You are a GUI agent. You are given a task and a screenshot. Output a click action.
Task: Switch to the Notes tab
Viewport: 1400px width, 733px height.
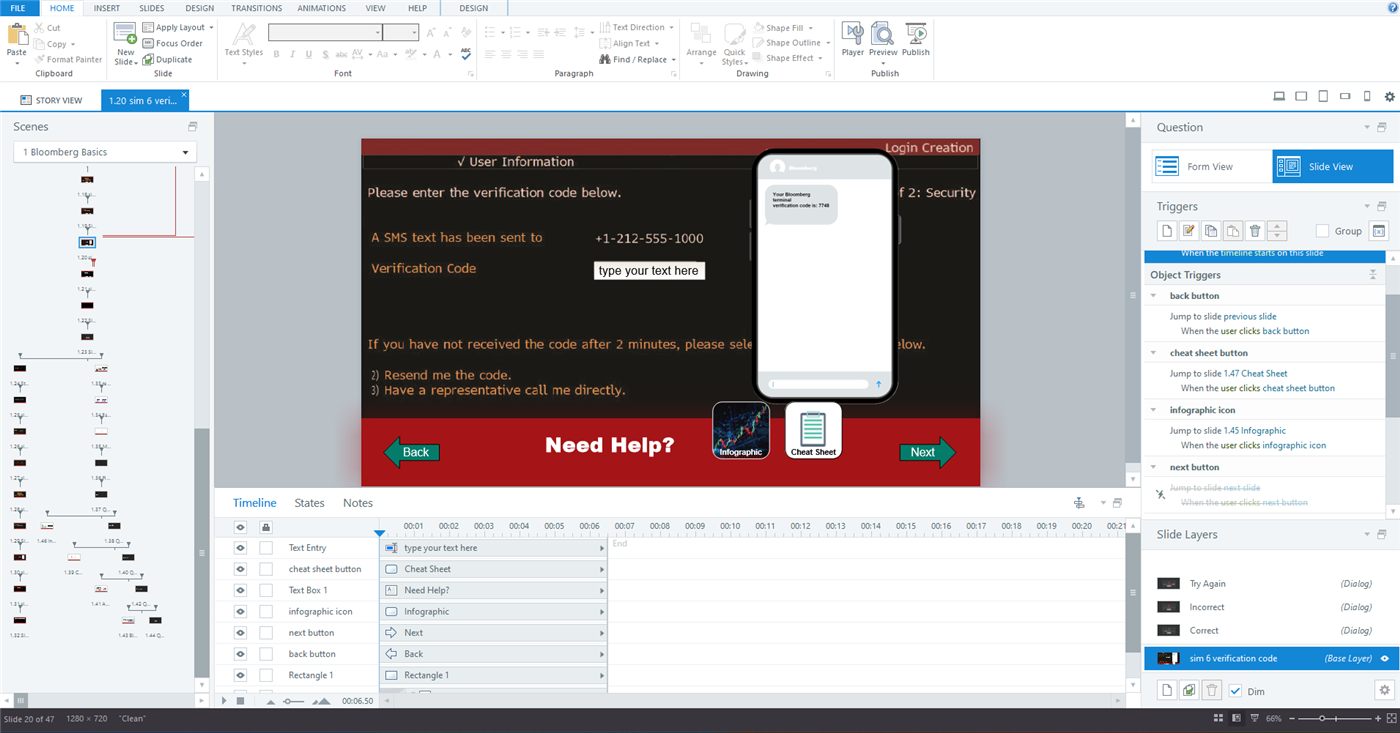(358, 503)
